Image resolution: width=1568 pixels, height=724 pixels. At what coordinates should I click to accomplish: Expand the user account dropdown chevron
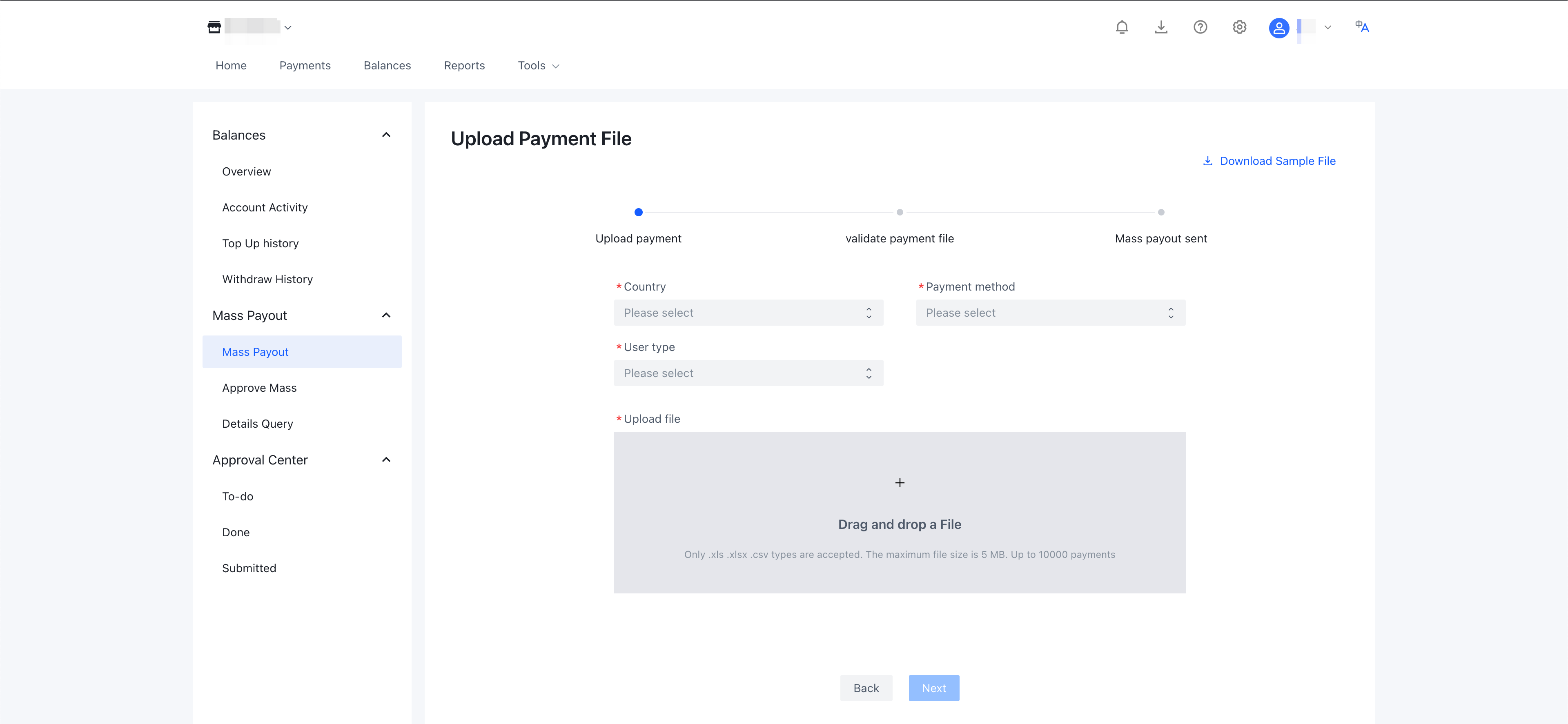tap(1327, 27)
